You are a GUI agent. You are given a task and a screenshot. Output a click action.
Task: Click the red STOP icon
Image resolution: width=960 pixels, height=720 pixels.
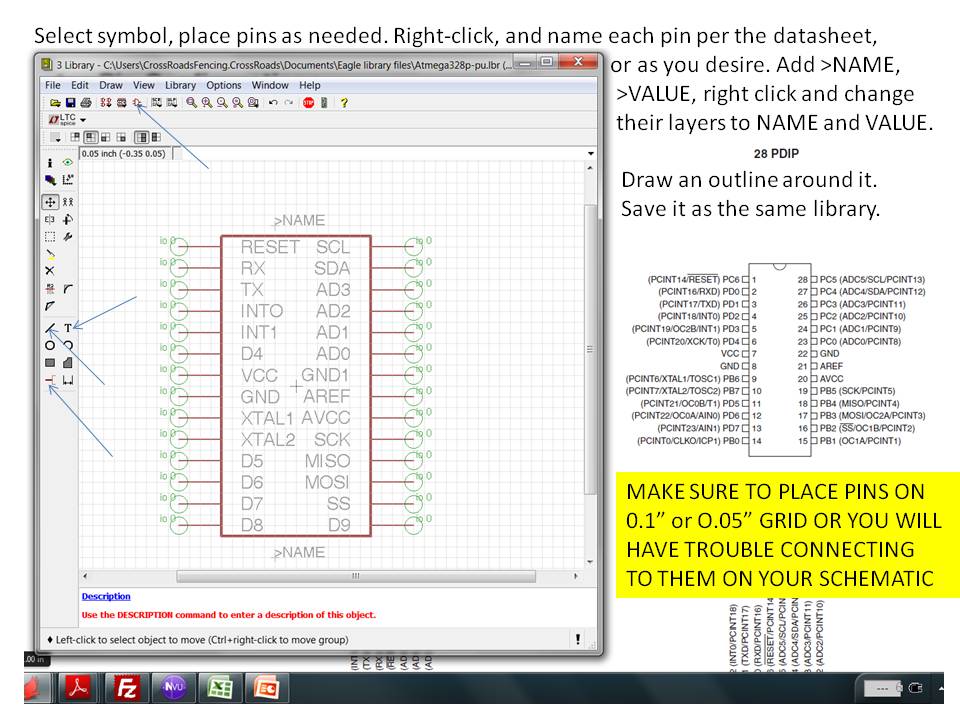click(309, 103)
